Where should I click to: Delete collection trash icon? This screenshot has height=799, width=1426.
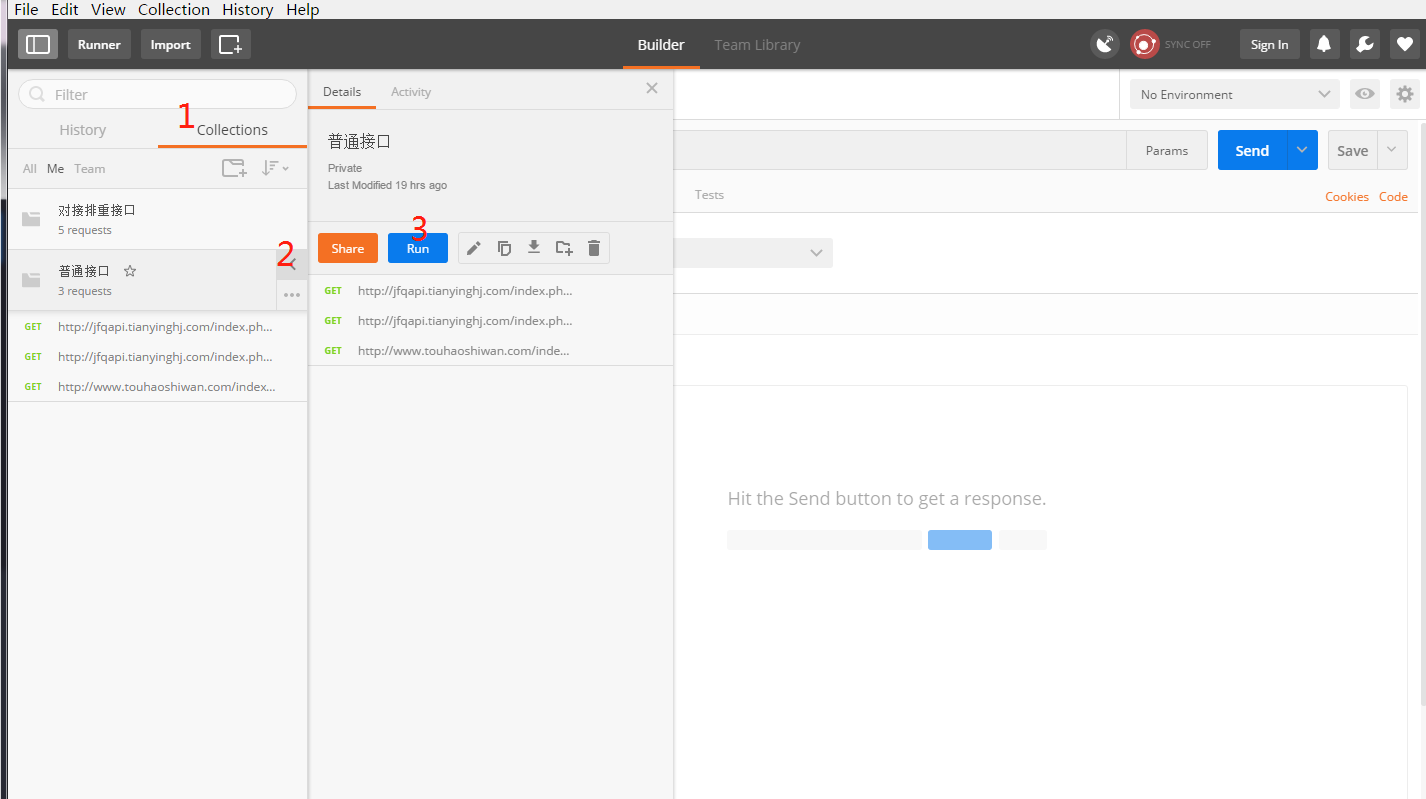tap(594, 248)
